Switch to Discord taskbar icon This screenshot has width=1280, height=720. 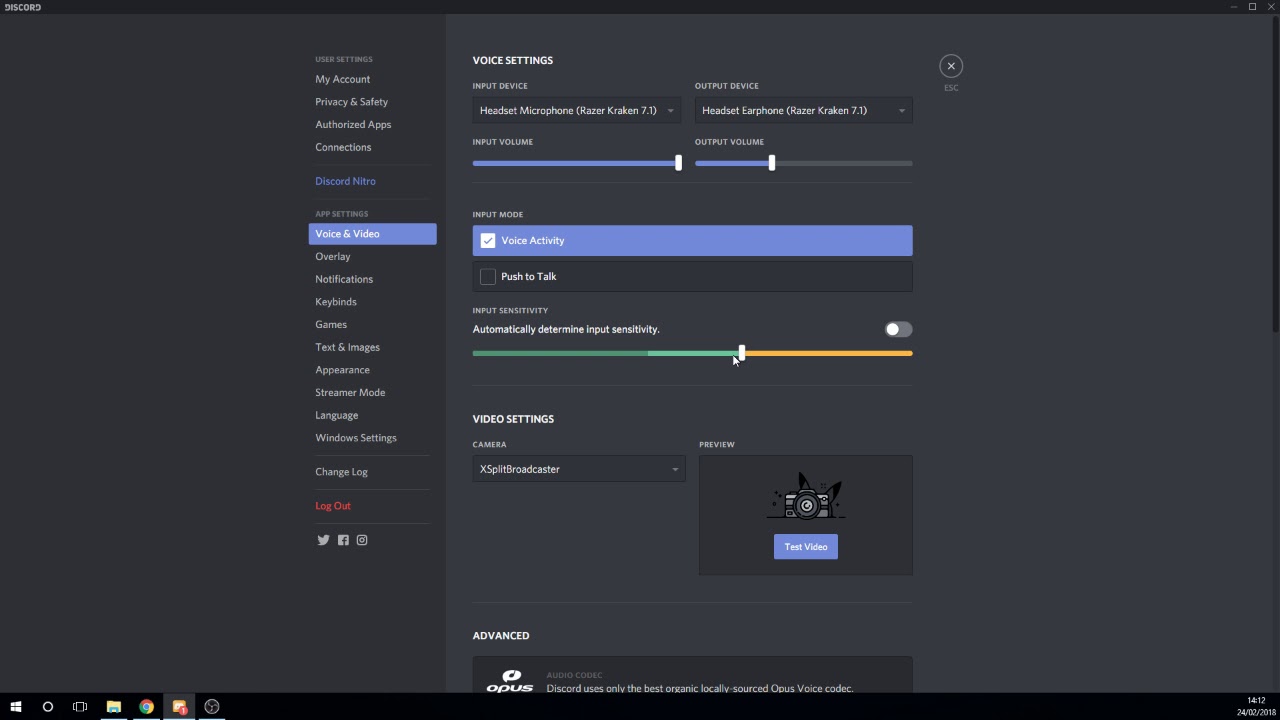180,707
